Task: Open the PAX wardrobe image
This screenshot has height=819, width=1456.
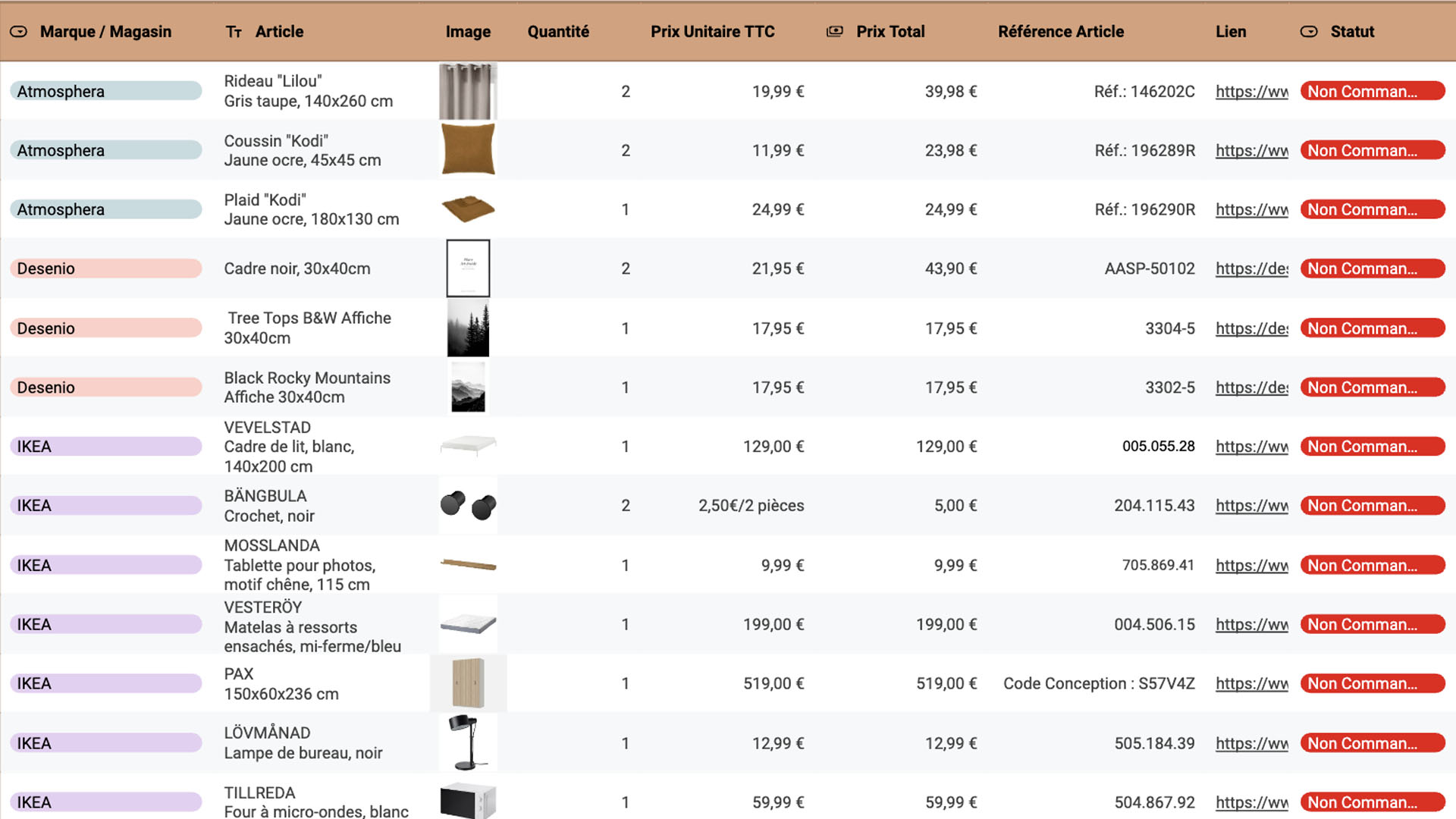Action: 468,683
